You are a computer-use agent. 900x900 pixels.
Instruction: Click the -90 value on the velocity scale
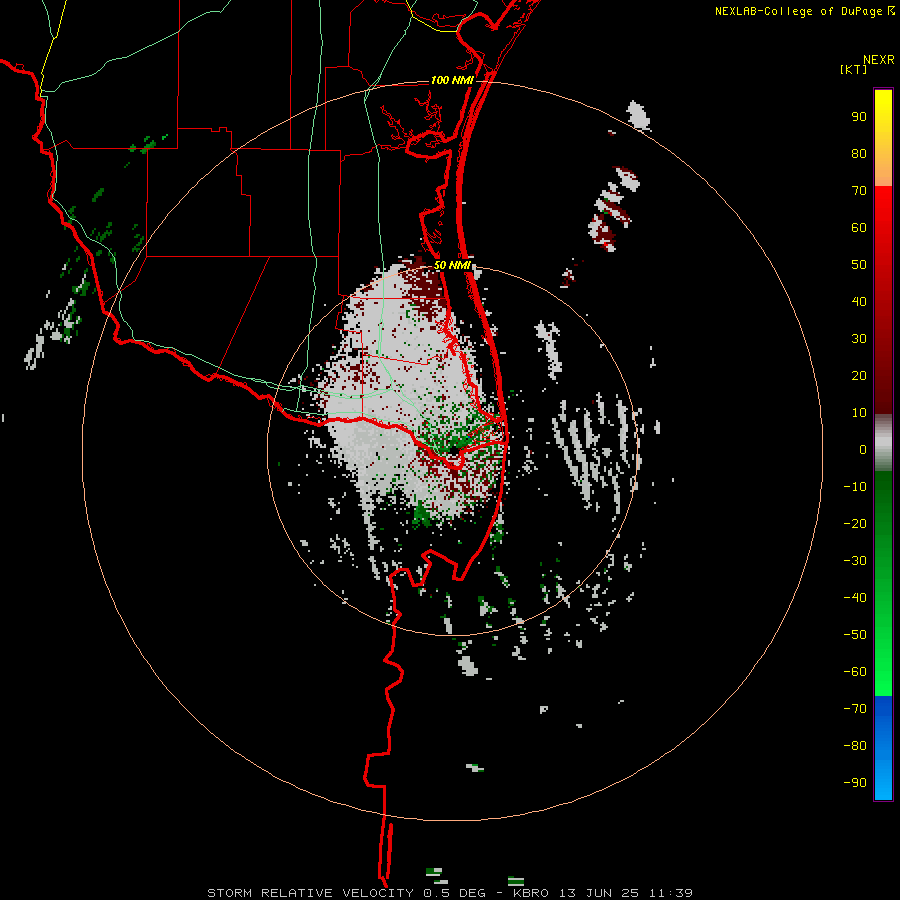tap(855, 783)
